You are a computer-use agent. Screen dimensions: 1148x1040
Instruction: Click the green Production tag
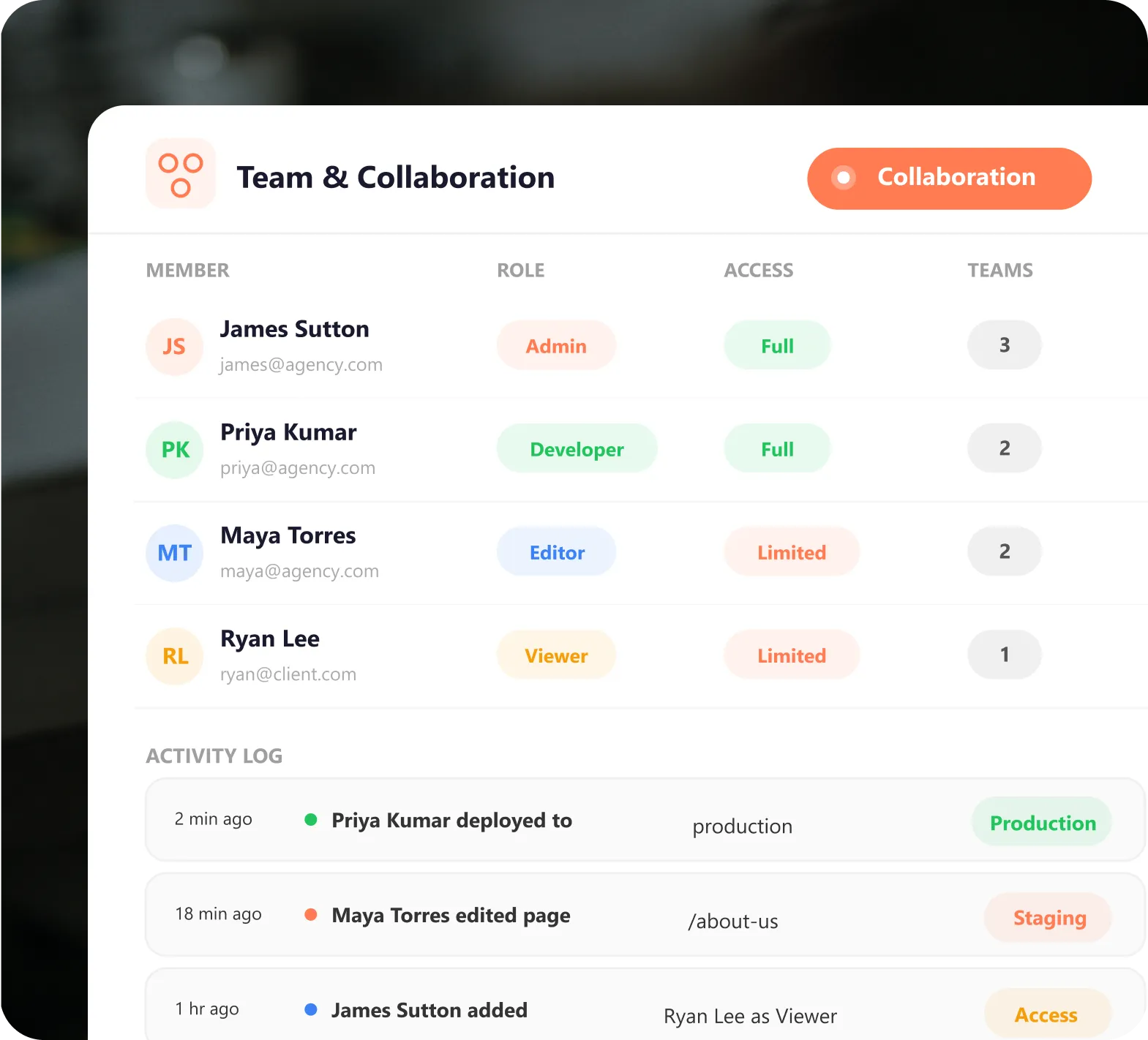(x=1042, y=823)
